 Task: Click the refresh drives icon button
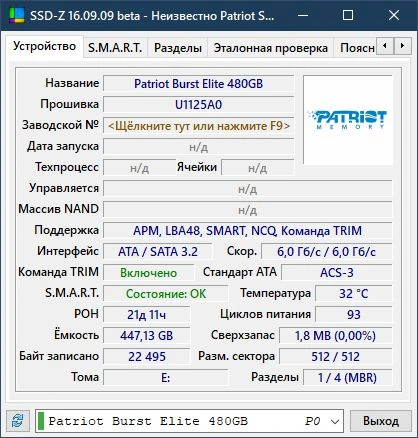coord(18,421)
